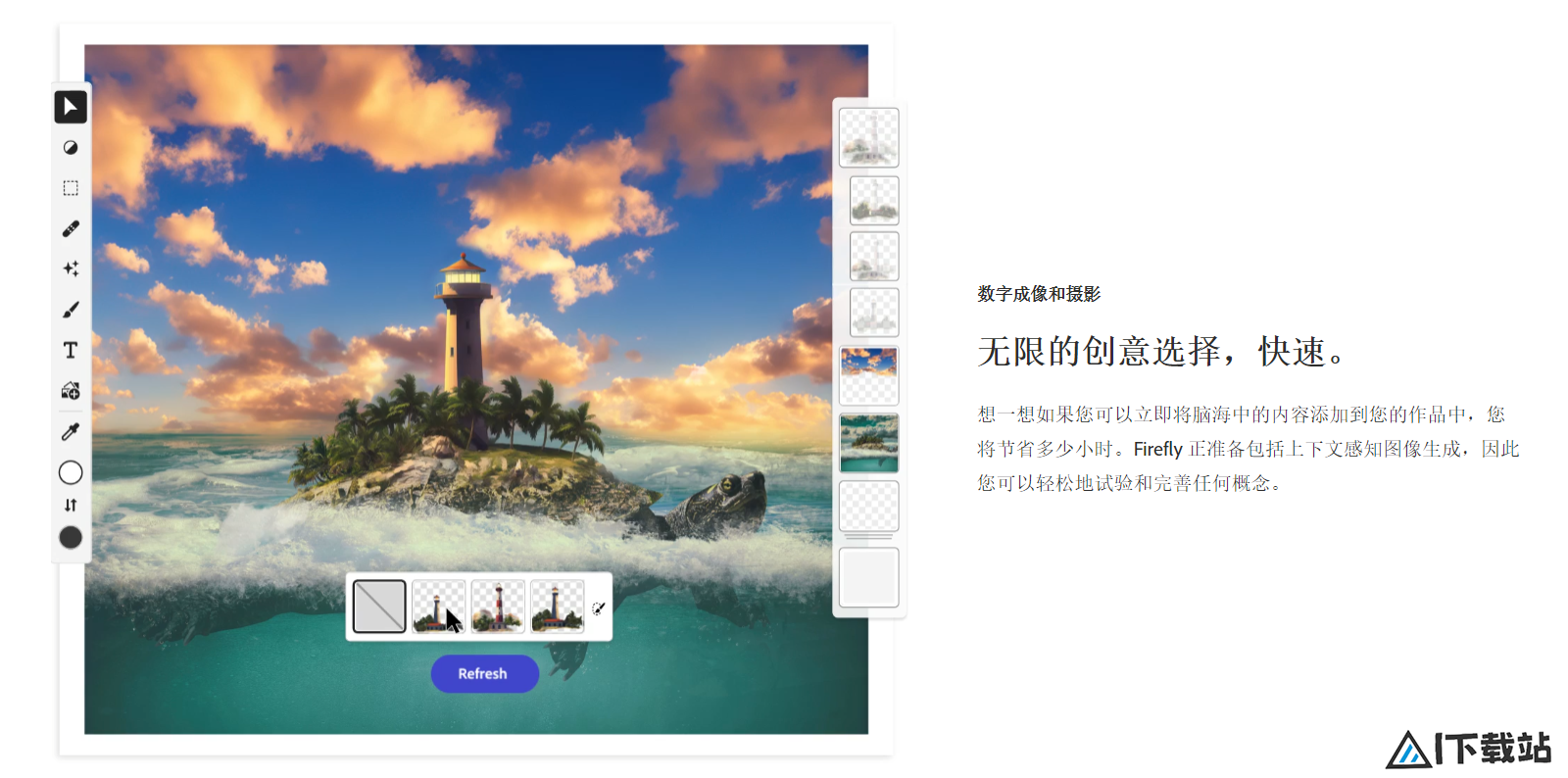Select the ocean island layer thumbnail
1568x778 pixels.
coord(869,443)
